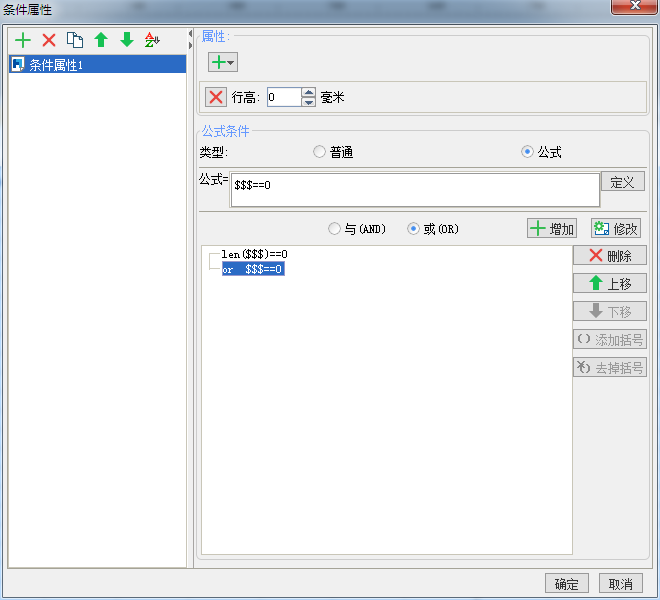Move condition attribute up in list
The height and width of the screenshot is (600, 660).
point(101,40)
